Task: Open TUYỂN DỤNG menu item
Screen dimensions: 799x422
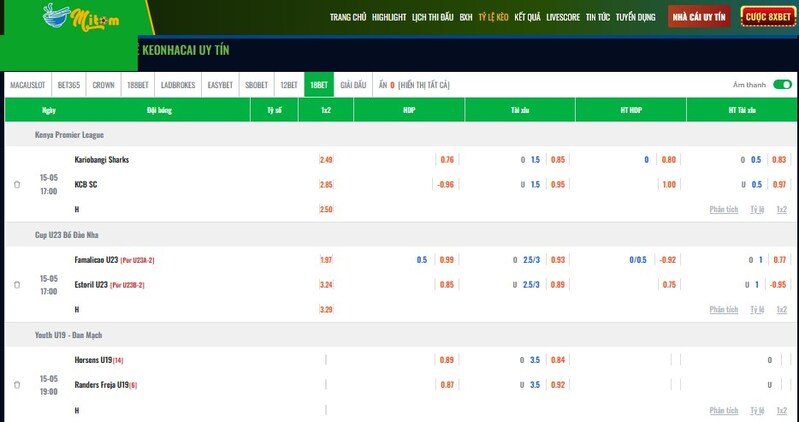Action: tap(635, 17)
